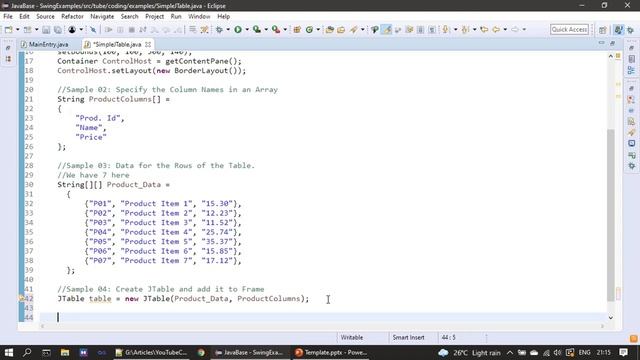This screenshot has height=360, width=640.
Task: Maximize the editor area view
Action: pyautogui.click(x=612, y=43)
